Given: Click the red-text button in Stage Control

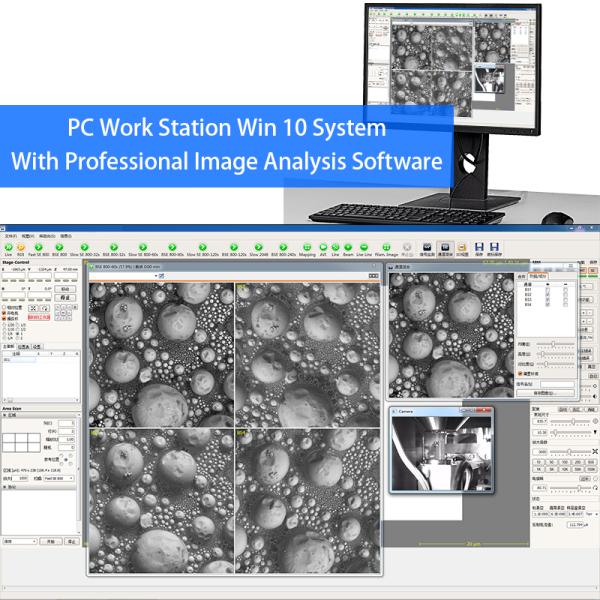Looking at the screenshot, I should pyautogui.click(x=40, y=316).
